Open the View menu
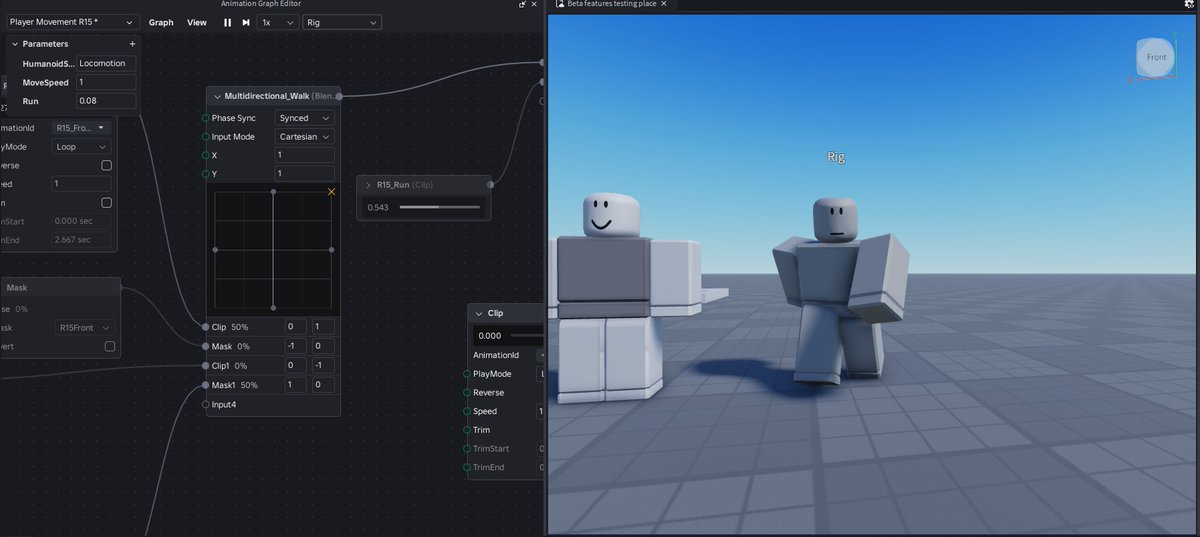Screen dimensions: 1200x537 [x=197, y=22]
